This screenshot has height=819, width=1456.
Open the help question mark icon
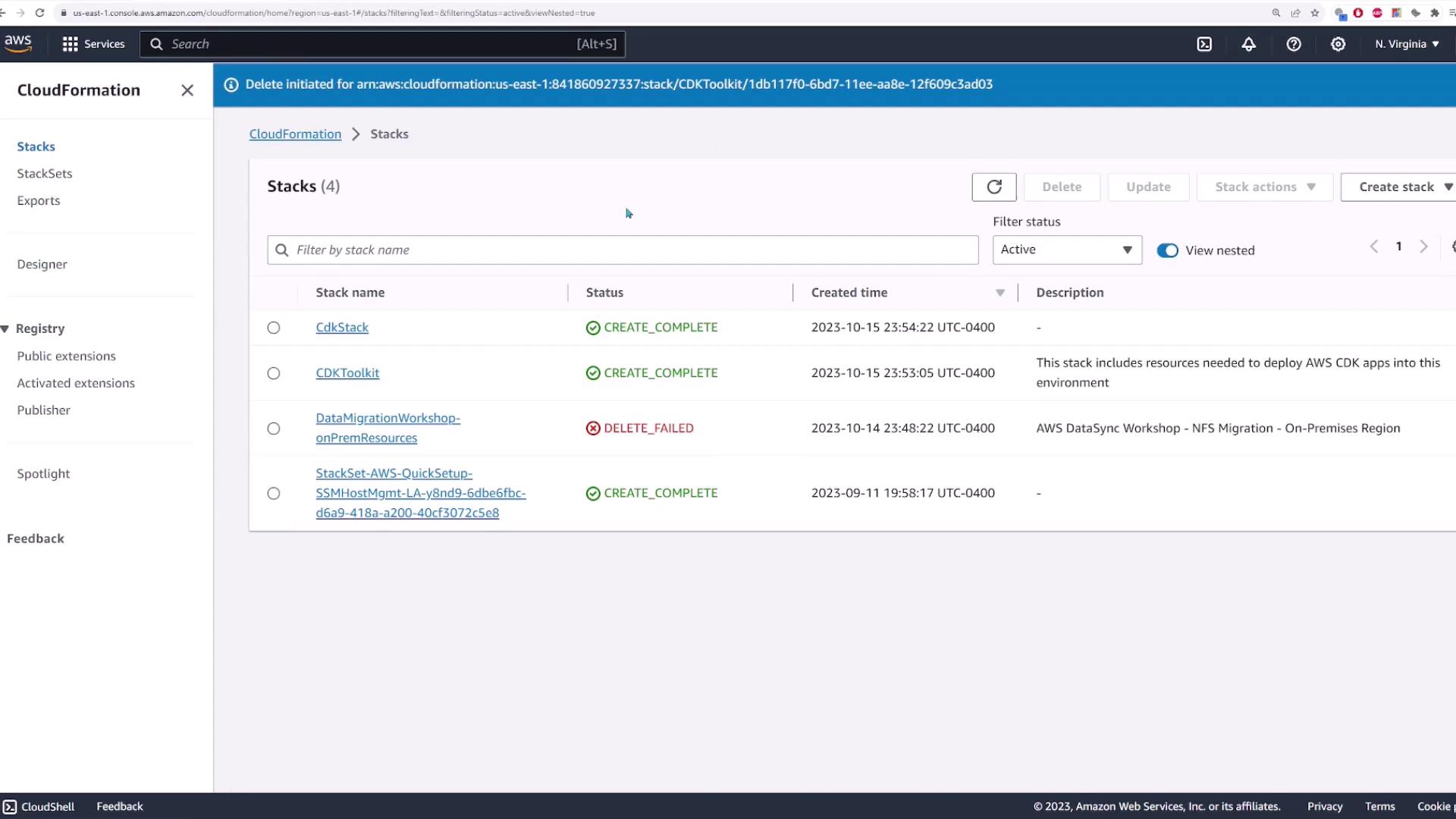pyautogui.click(x=1294, y=44)
